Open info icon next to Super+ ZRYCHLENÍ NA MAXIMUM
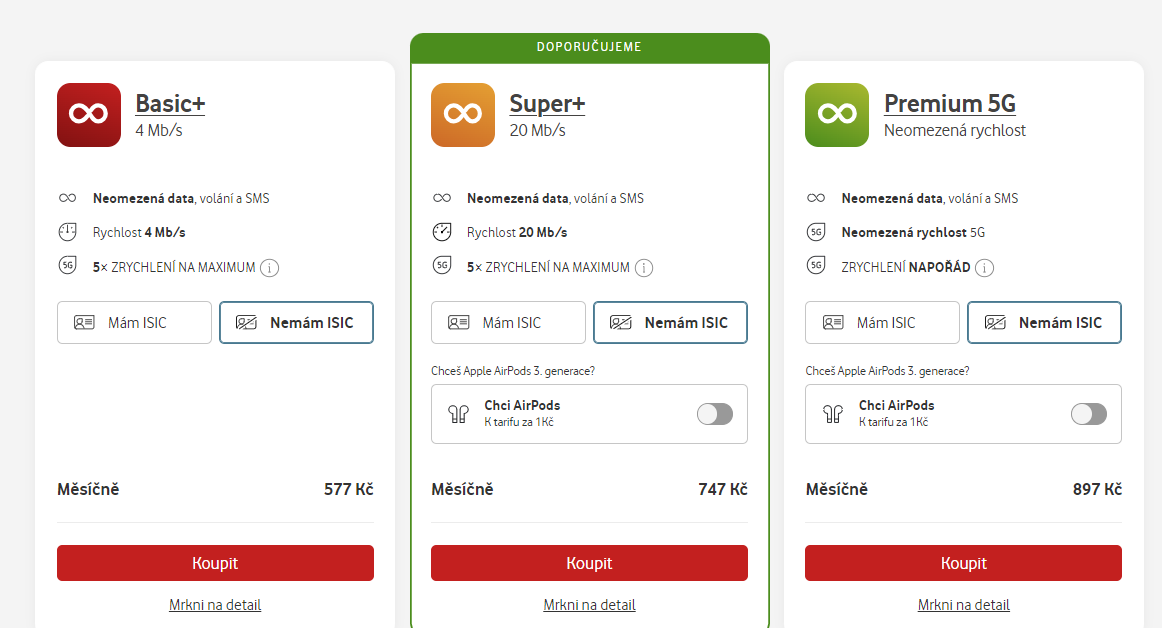 (x=644, y=268)
